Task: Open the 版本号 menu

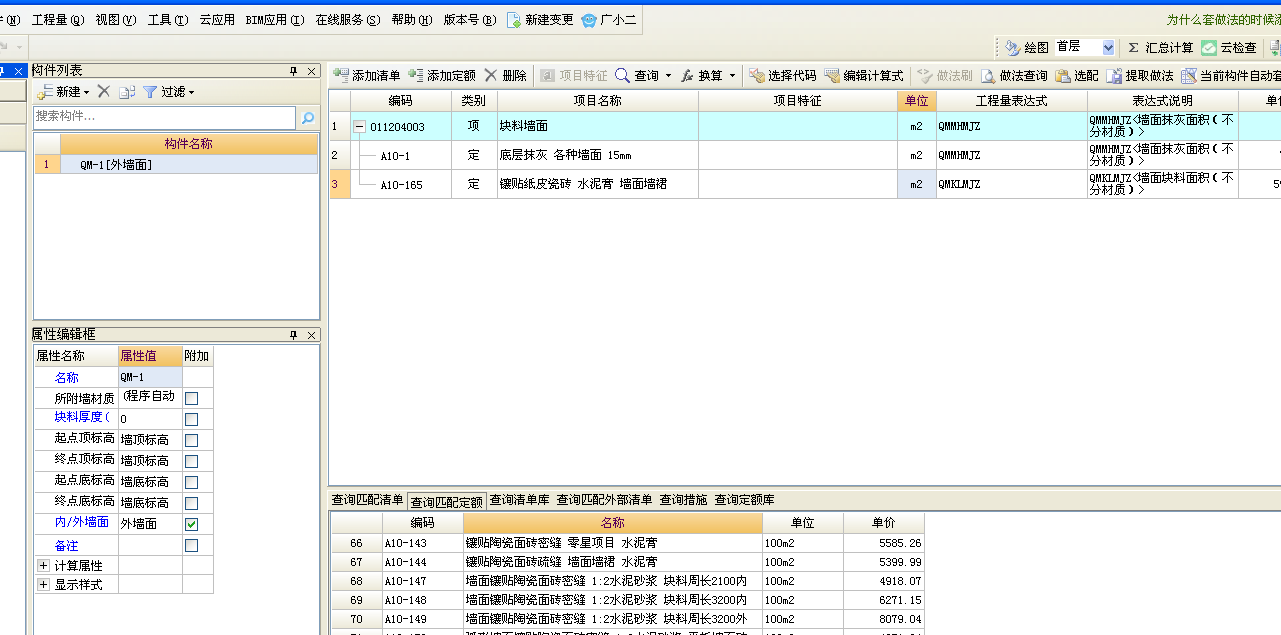Action: (x=470, y=20)
